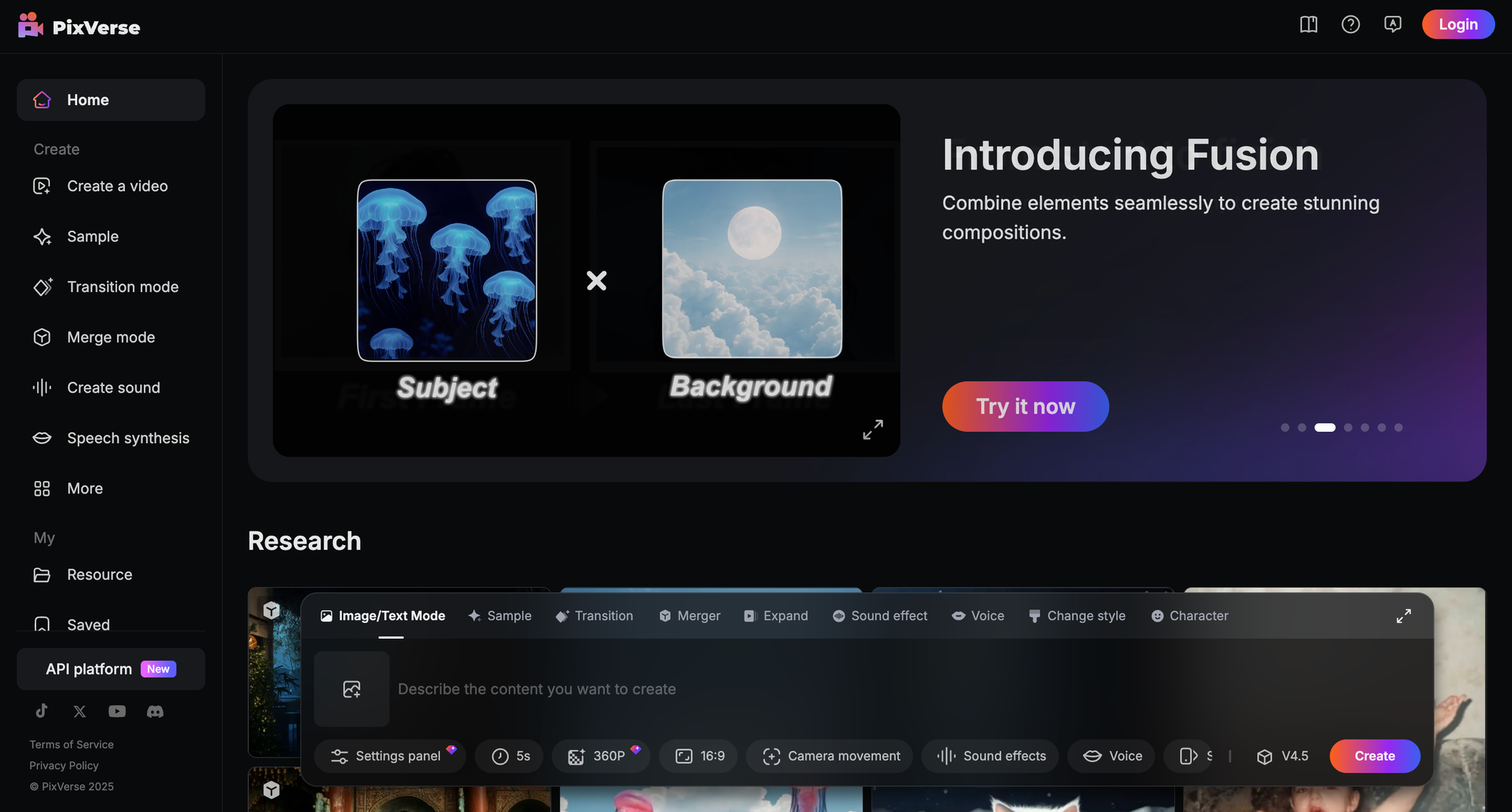The image size is (1512, 812).
Task: Change the 360P resolution setting
Action: (601, 756)
